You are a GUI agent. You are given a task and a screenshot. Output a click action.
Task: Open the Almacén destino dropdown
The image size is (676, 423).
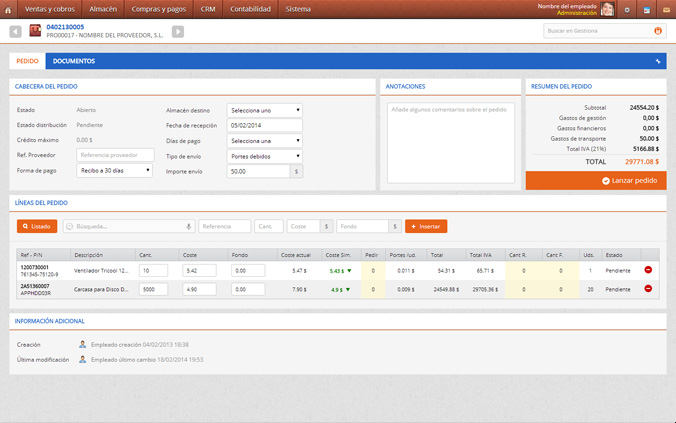pos(264,110)
